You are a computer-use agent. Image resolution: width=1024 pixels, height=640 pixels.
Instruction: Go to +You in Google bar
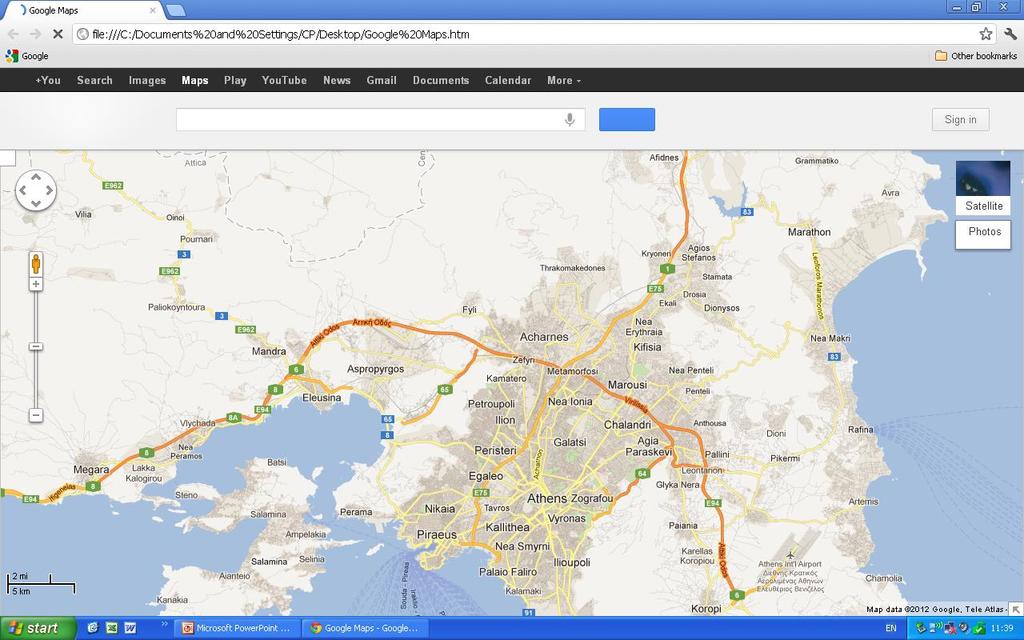click(48, 80)
